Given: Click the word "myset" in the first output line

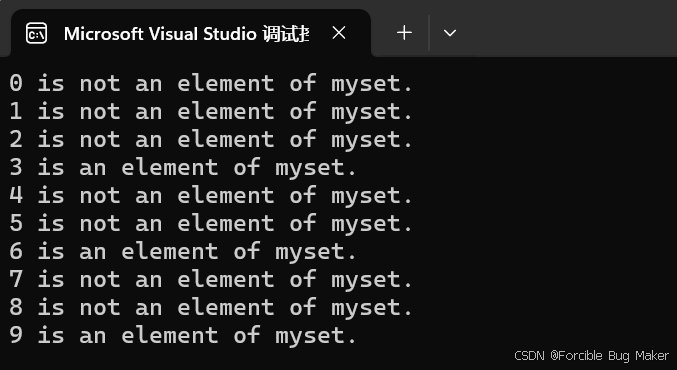Looking at the screenshot, I should point(366,84).
